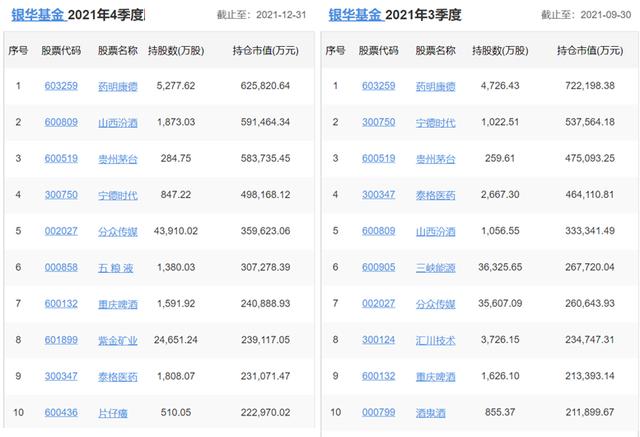Click 贵州茅台 name in 4季度 table
The width and height of the screenshot is (640, 437).
[118, 159]
